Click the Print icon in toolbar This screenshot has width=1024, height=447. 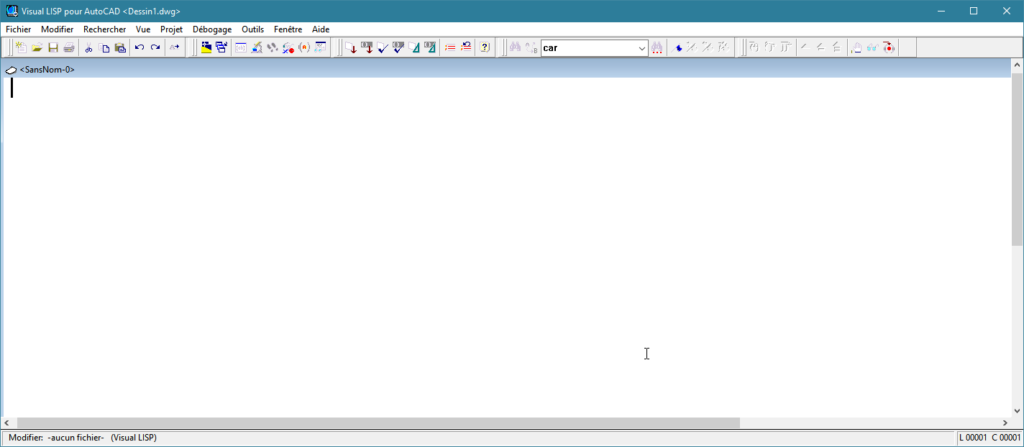coord(69,48)
